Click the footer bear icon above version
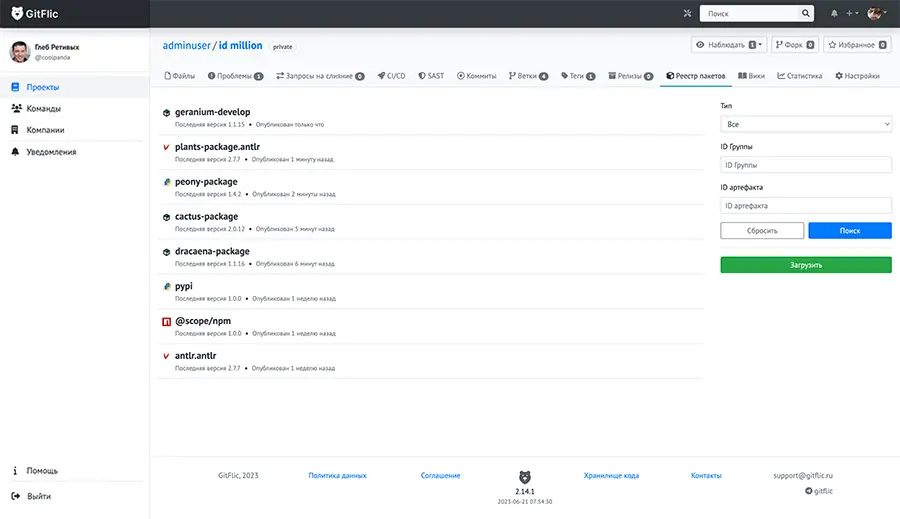The image size is (900, 519). pos(525,477)
